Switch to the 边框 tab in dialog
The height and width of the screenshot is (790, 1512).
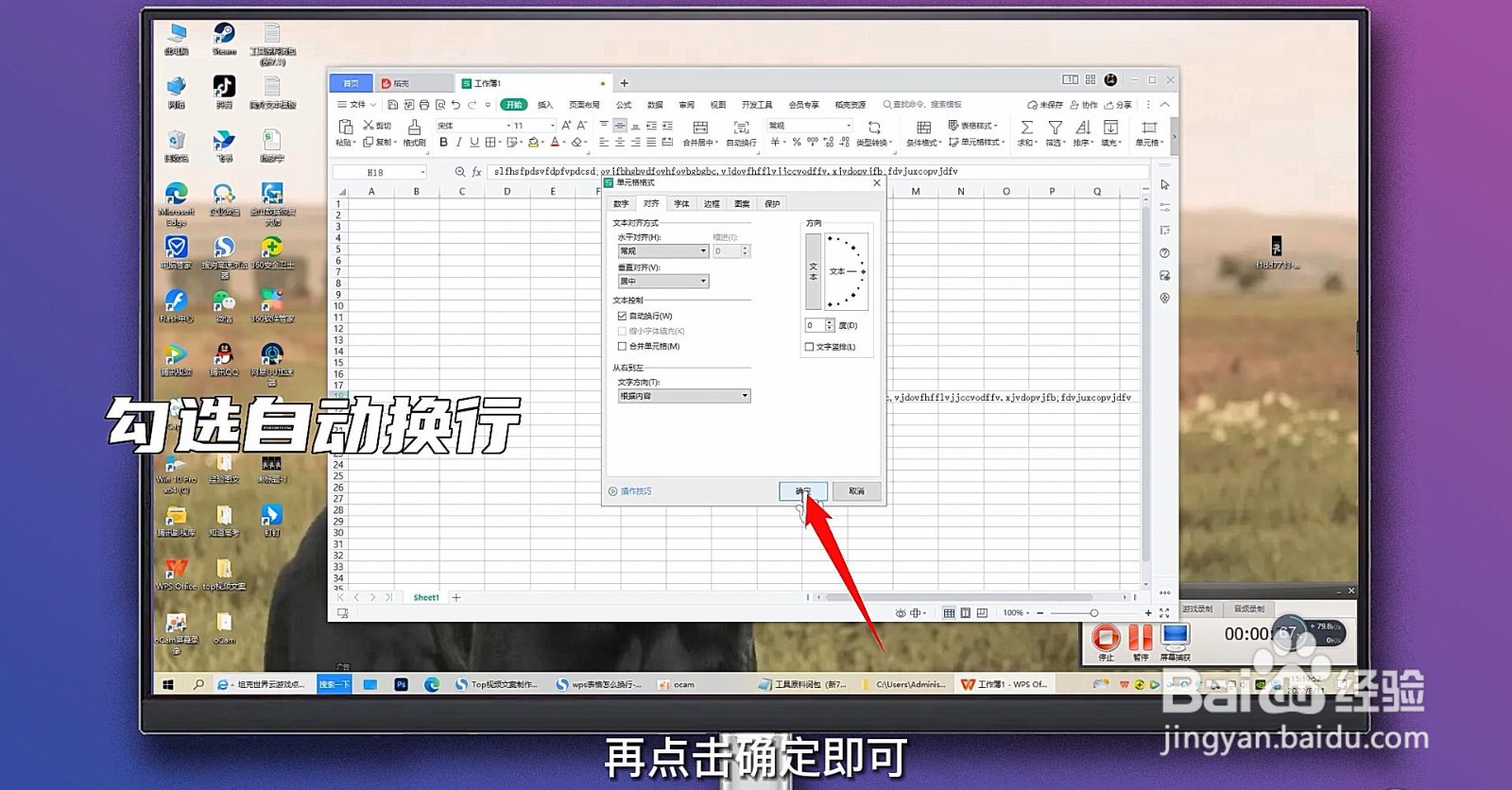(x=712, y=203)
